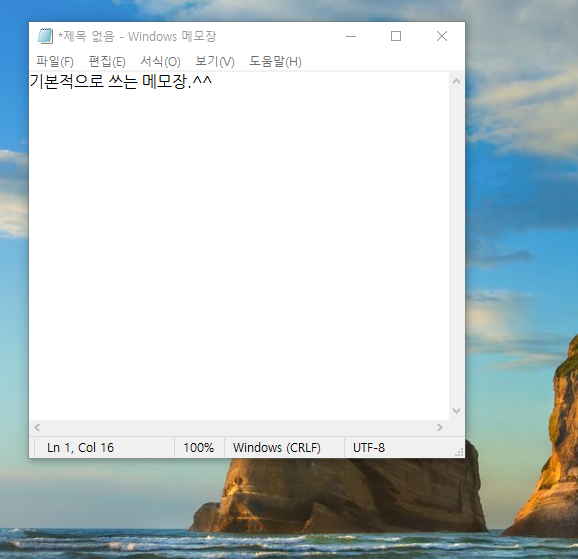Click the *제목 없음 - Windows 메모장 title text
The width and height of the screenshot is (578, 559).
pyautogui.click(x=137, y=37)
